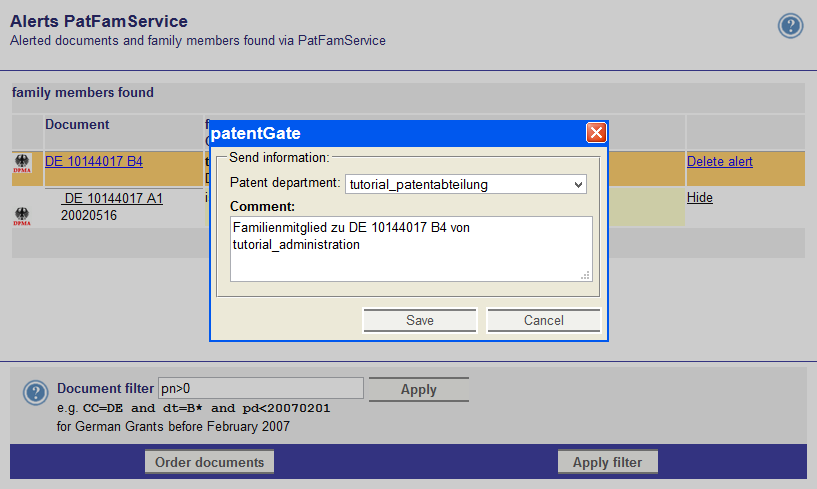Open document link DE 10144017 A1

(112, 199)
